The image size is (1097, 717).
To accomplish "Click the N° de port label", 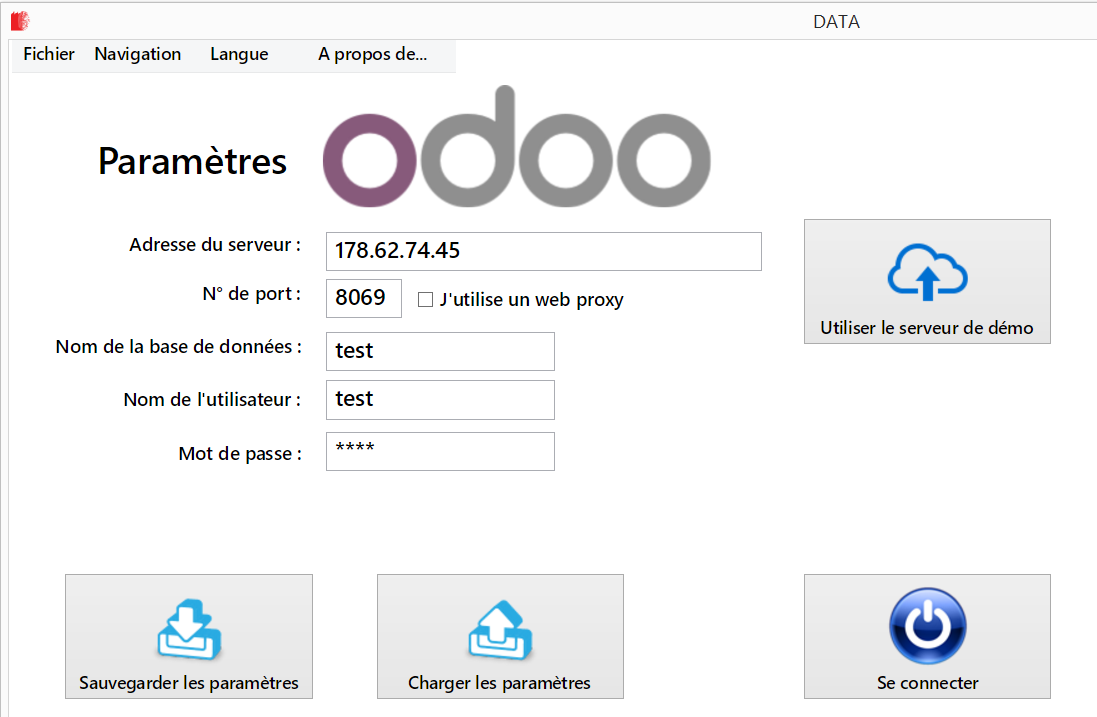I will pyautogui.click(x=252, y=294).
